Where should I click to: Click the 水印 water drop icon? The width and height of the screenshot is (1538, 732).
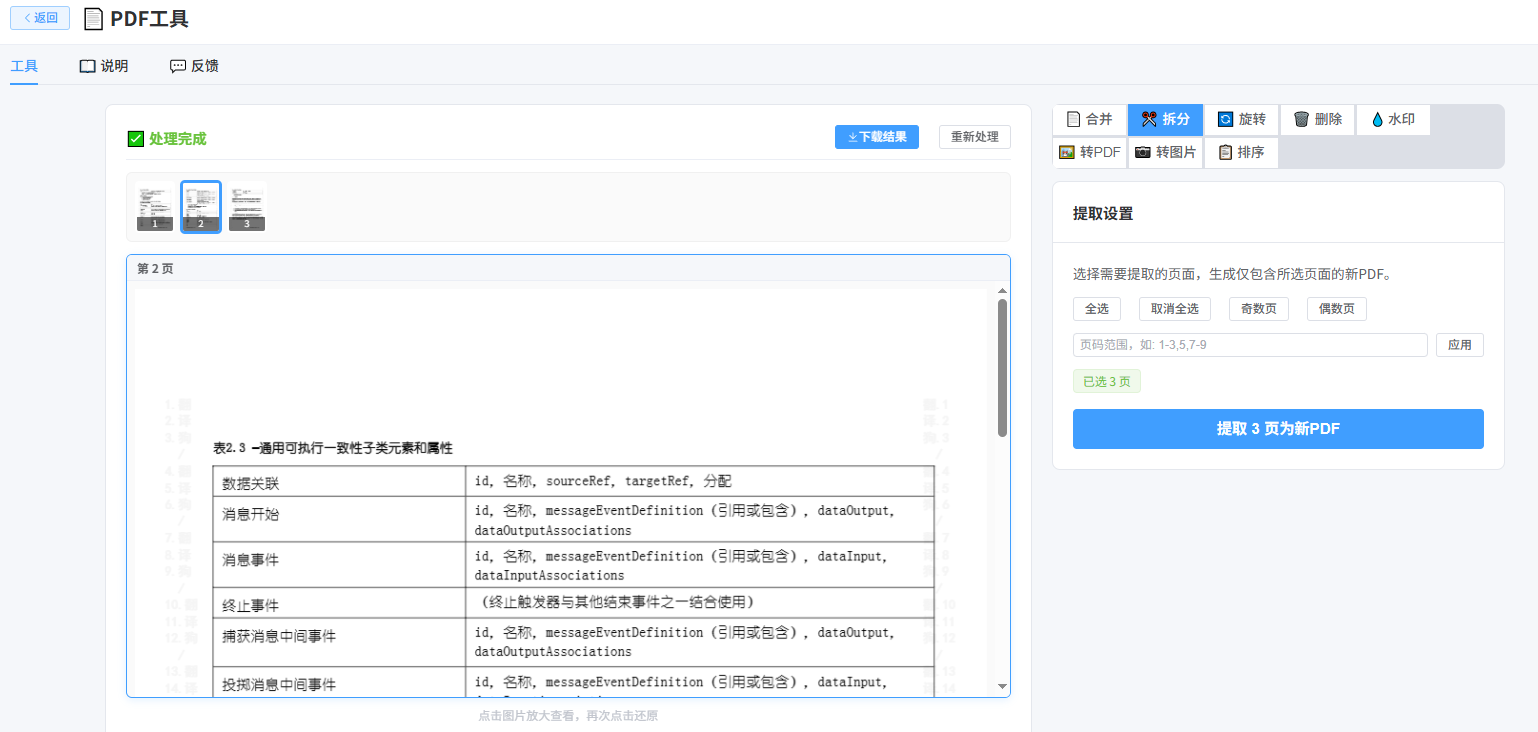click(x=1377, y=119)
